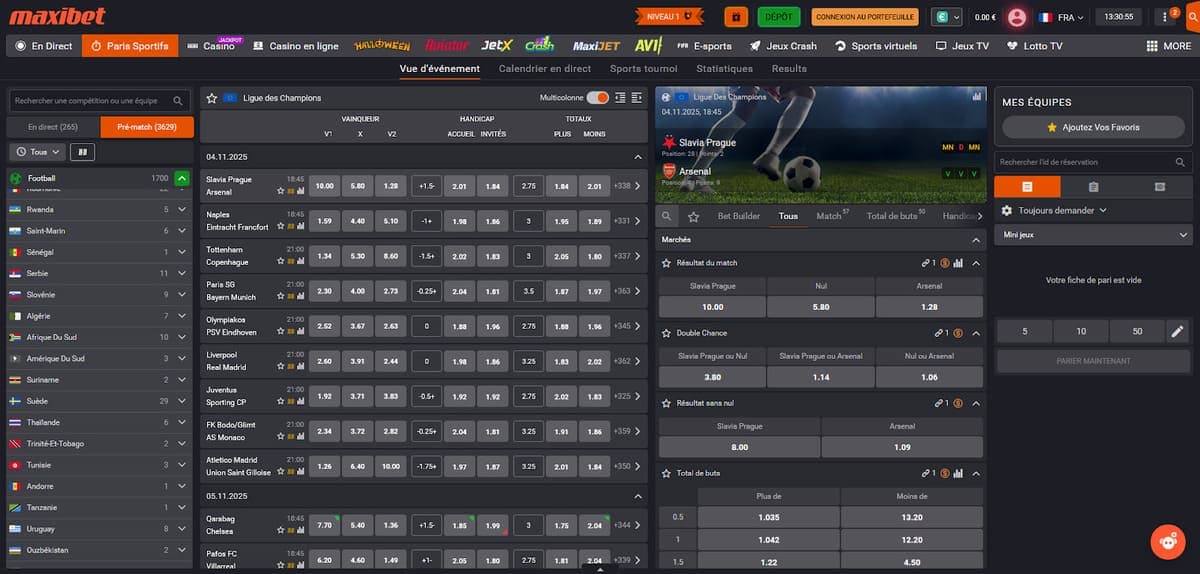Click CONNEXION AU PORTEFEUILLE button
Viewport: 1200px width, 574px height.
(x=865, y=17)
